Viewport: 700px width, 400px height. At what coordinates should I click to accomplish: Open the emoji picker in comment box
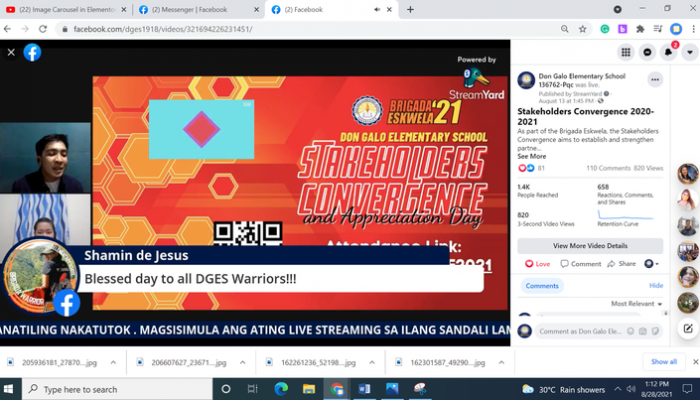click(630, 331)
